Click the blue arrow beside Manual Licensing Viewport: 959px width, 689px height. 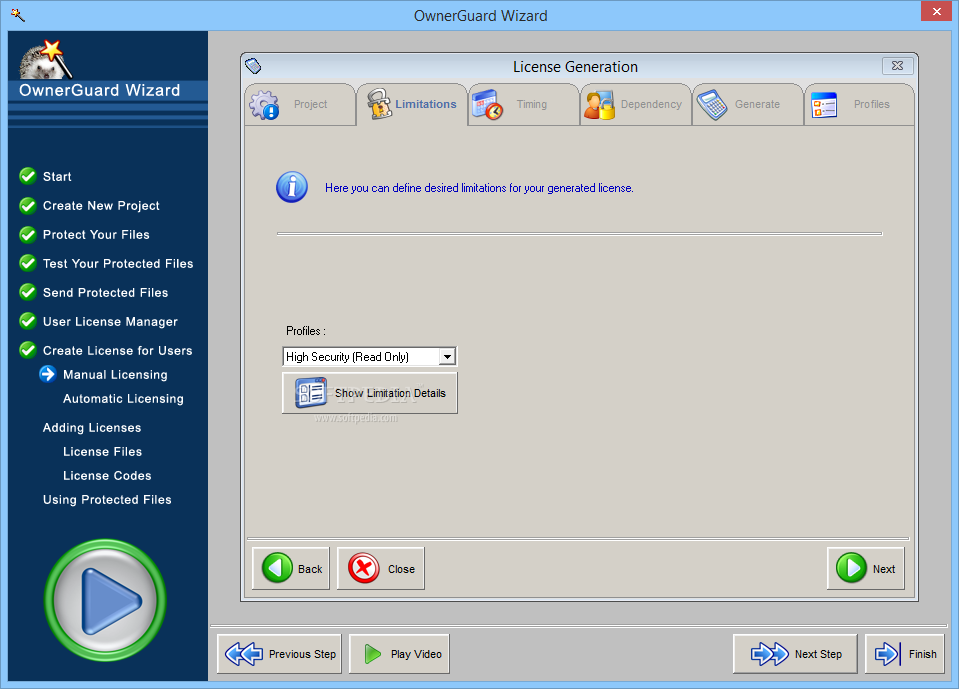[x=48, y=374]
